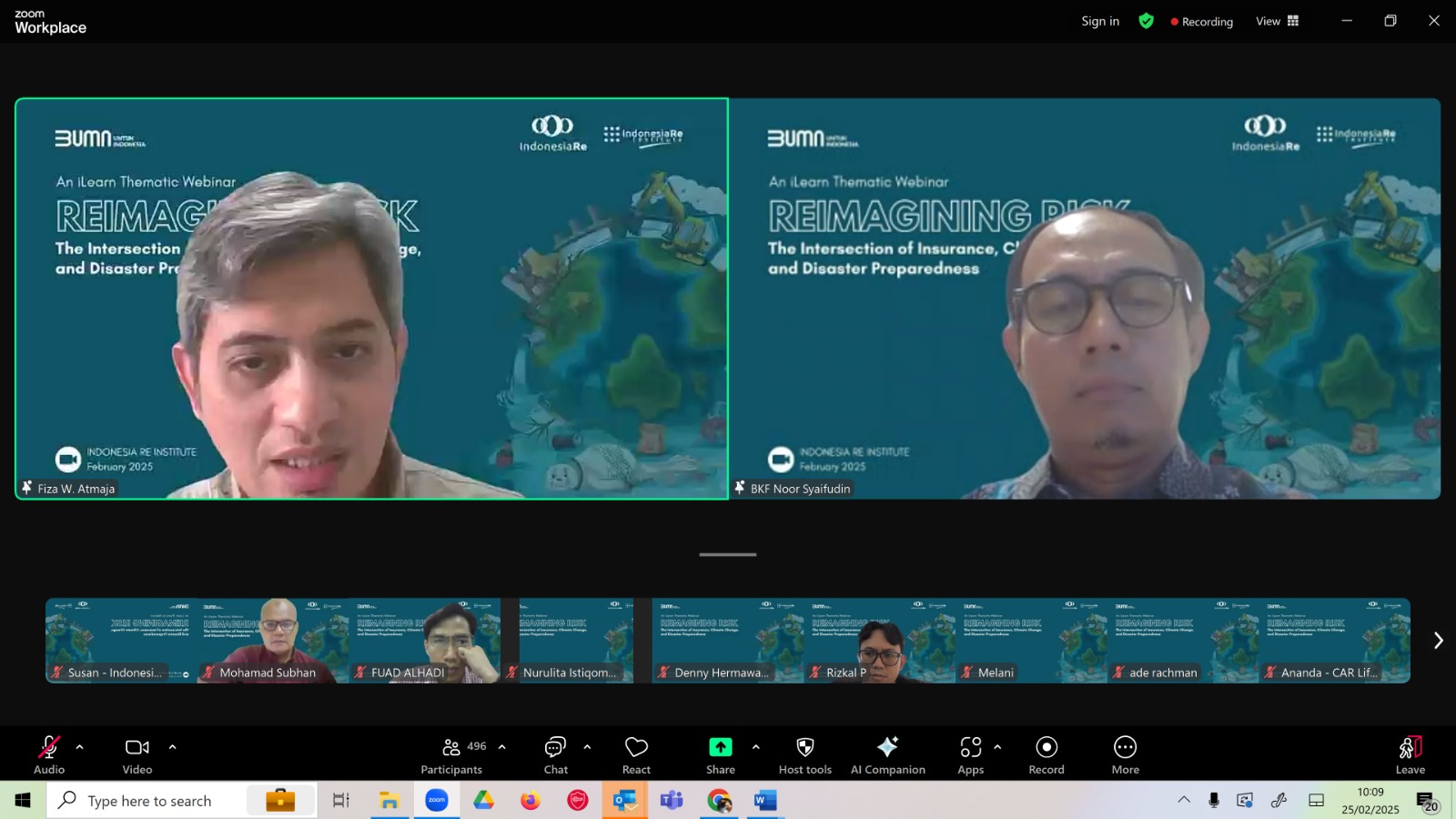Image resolution: width=1456 pixels, height=819 pixels.
Task: Click the green encryption shield icon
Action: [x=1147, y=21]
